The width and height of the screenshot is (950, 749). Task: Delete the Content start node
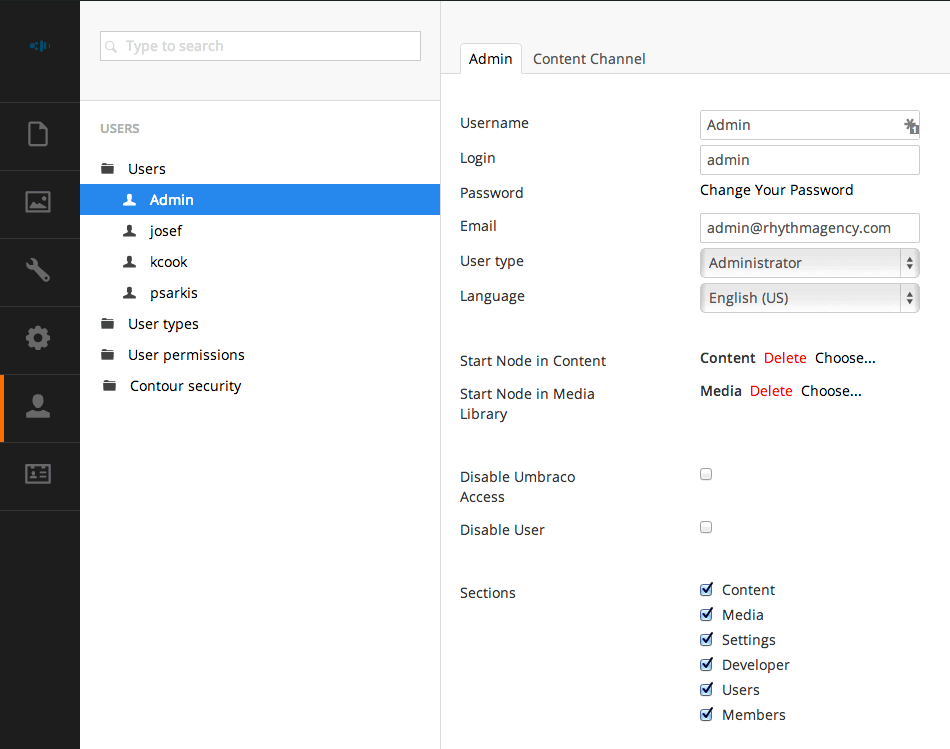pos(785,358)
